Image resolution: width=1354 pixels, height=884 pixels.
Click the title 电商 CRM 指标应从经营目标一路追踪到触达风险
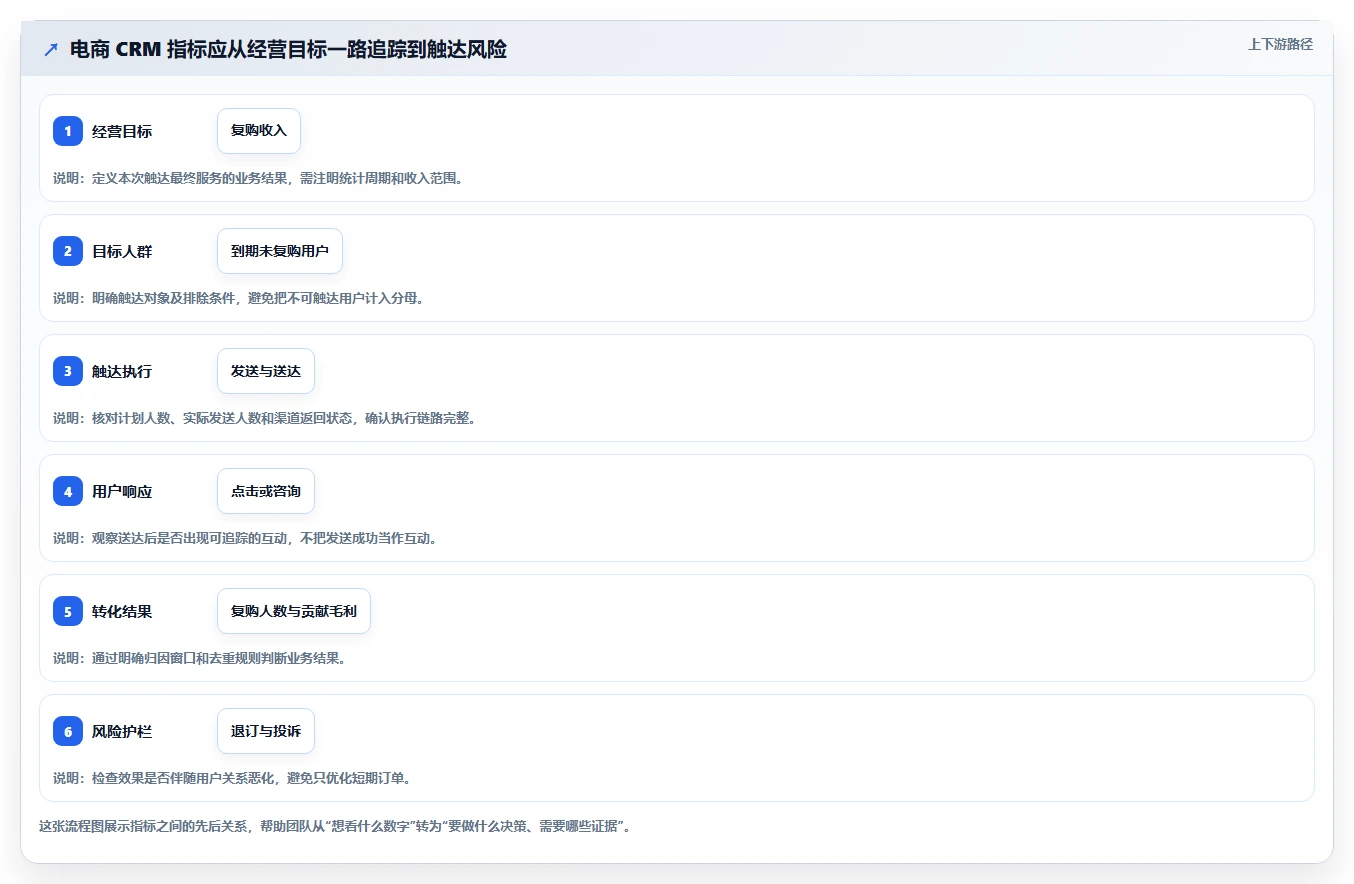coord(288,49)
